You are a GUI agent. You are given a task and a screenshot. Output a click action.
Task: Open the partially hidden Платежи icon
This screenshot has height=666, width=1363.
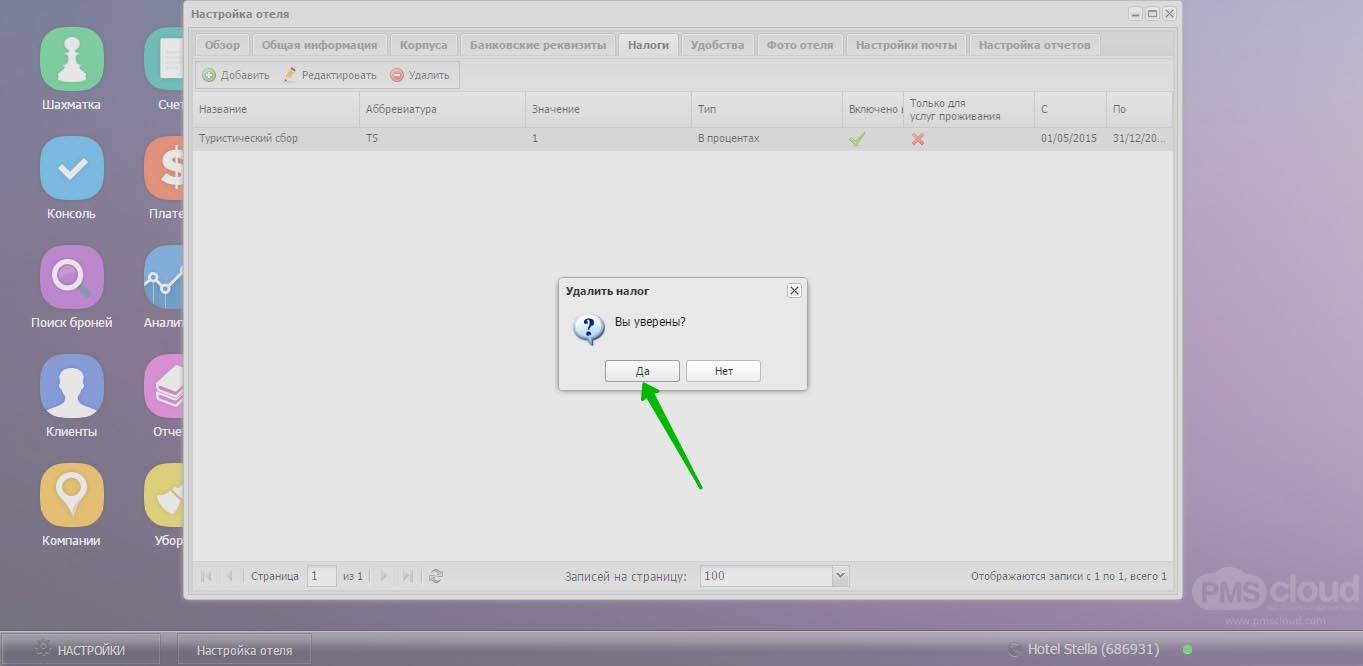[x=164, y=168]
